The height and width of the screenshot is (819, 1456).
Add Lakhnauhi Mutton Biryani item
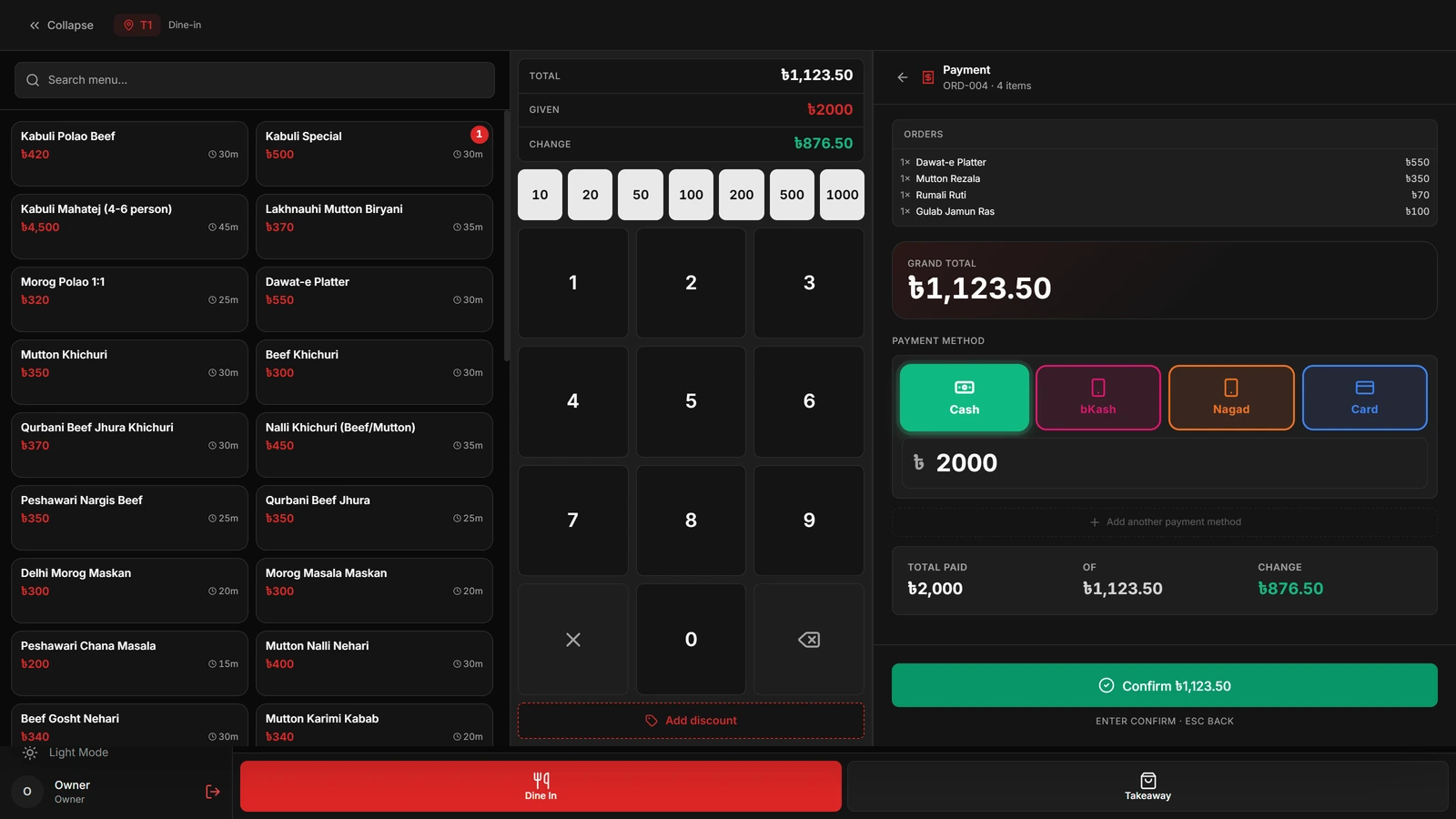[x=374, y=227]
